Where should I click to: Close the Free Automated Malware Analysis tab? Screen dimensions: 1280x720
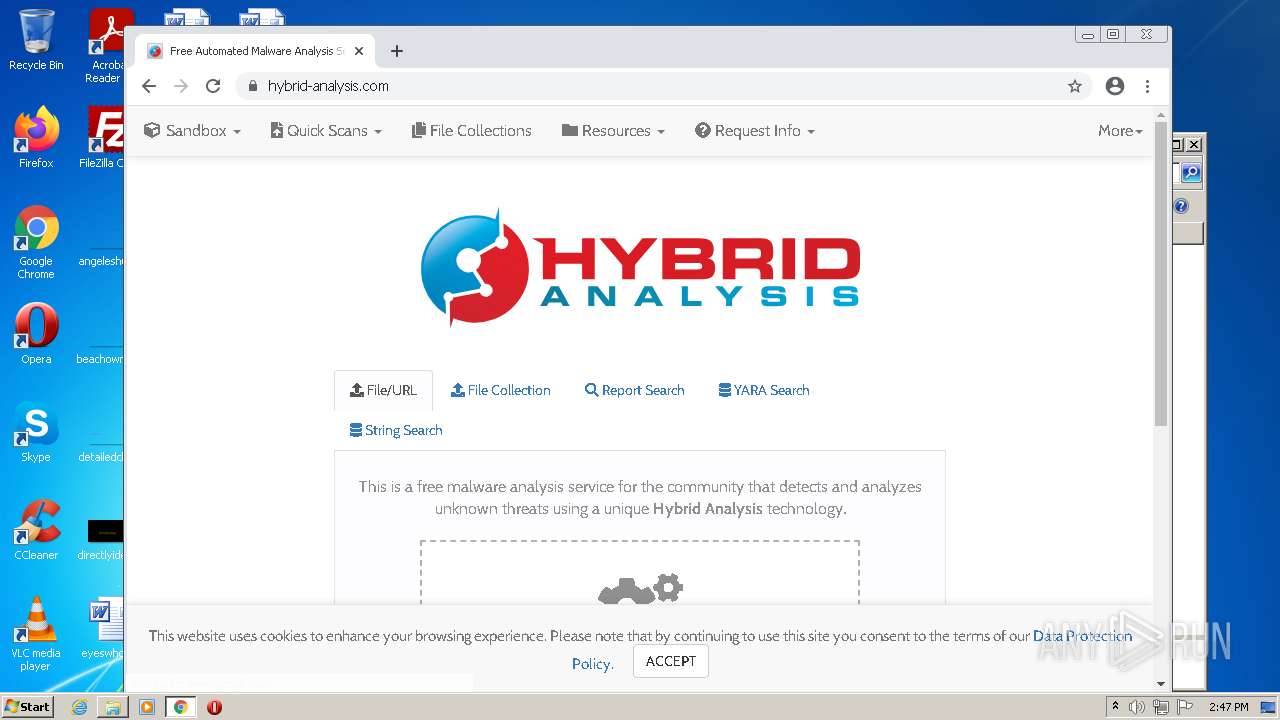coord(359,51)
